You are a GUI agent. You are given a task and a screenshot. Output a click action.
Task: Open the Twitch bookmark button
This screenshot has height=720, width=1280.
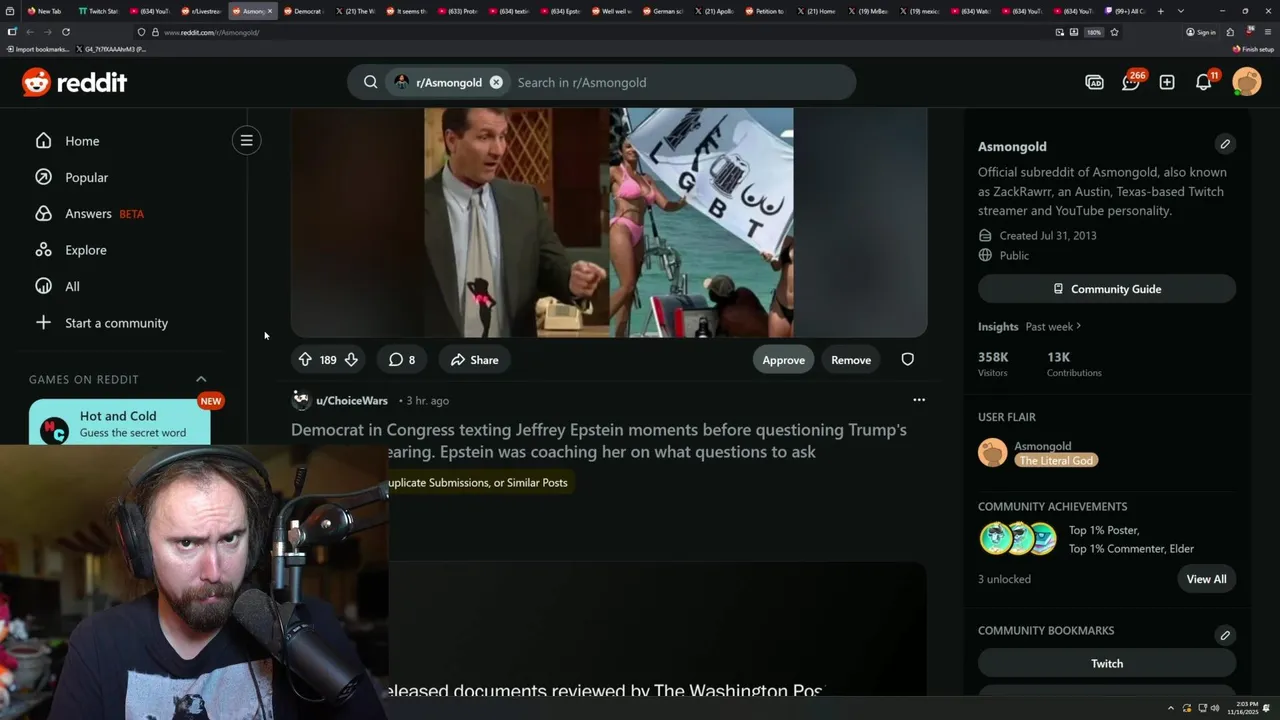(1107, 663)
